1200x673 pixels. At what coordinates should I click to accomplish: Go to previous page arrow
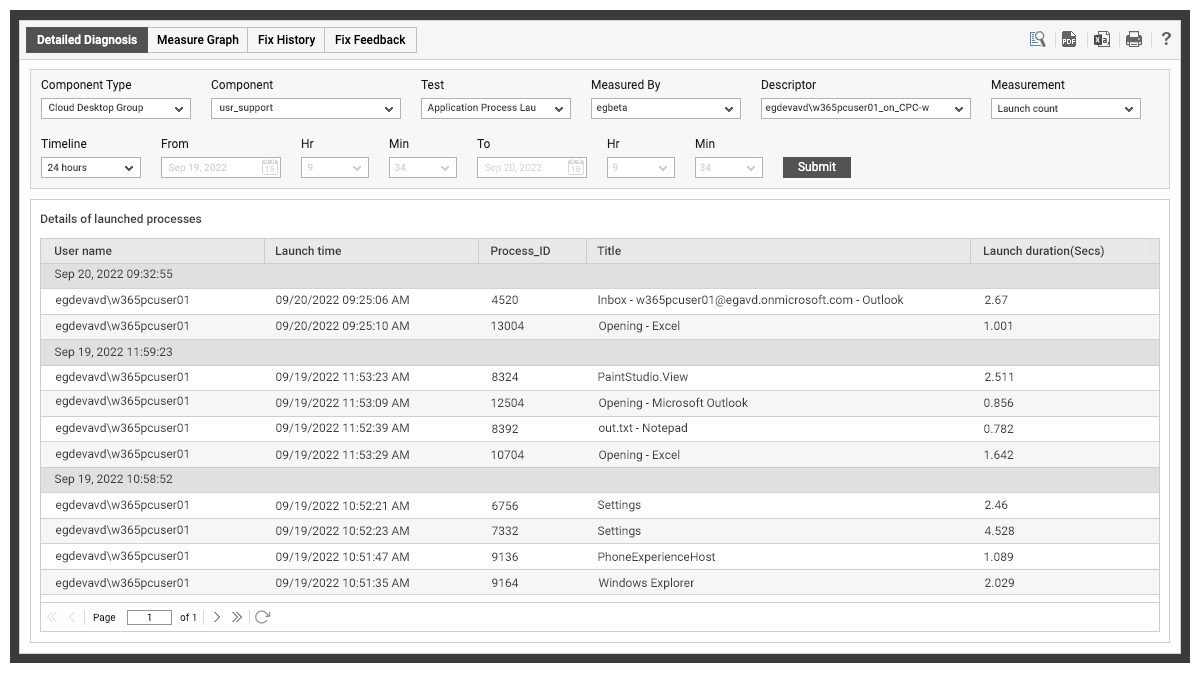pos(72,617)
